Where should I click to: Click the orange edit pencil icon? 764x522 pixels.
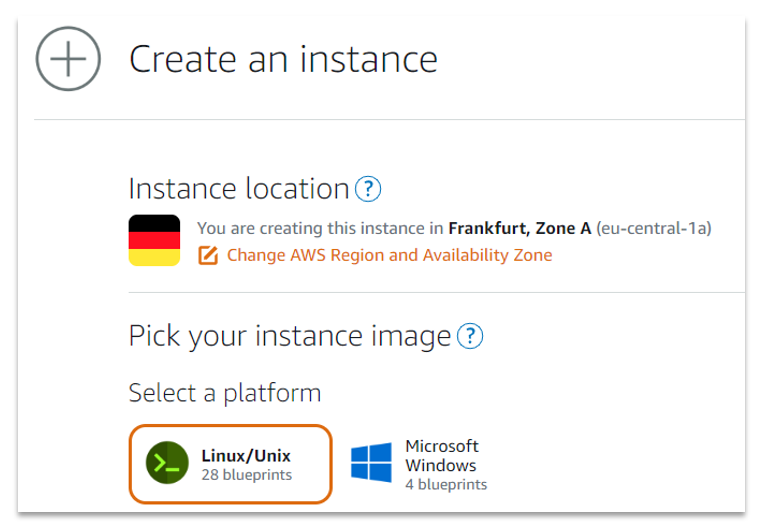tap(208, 256)
